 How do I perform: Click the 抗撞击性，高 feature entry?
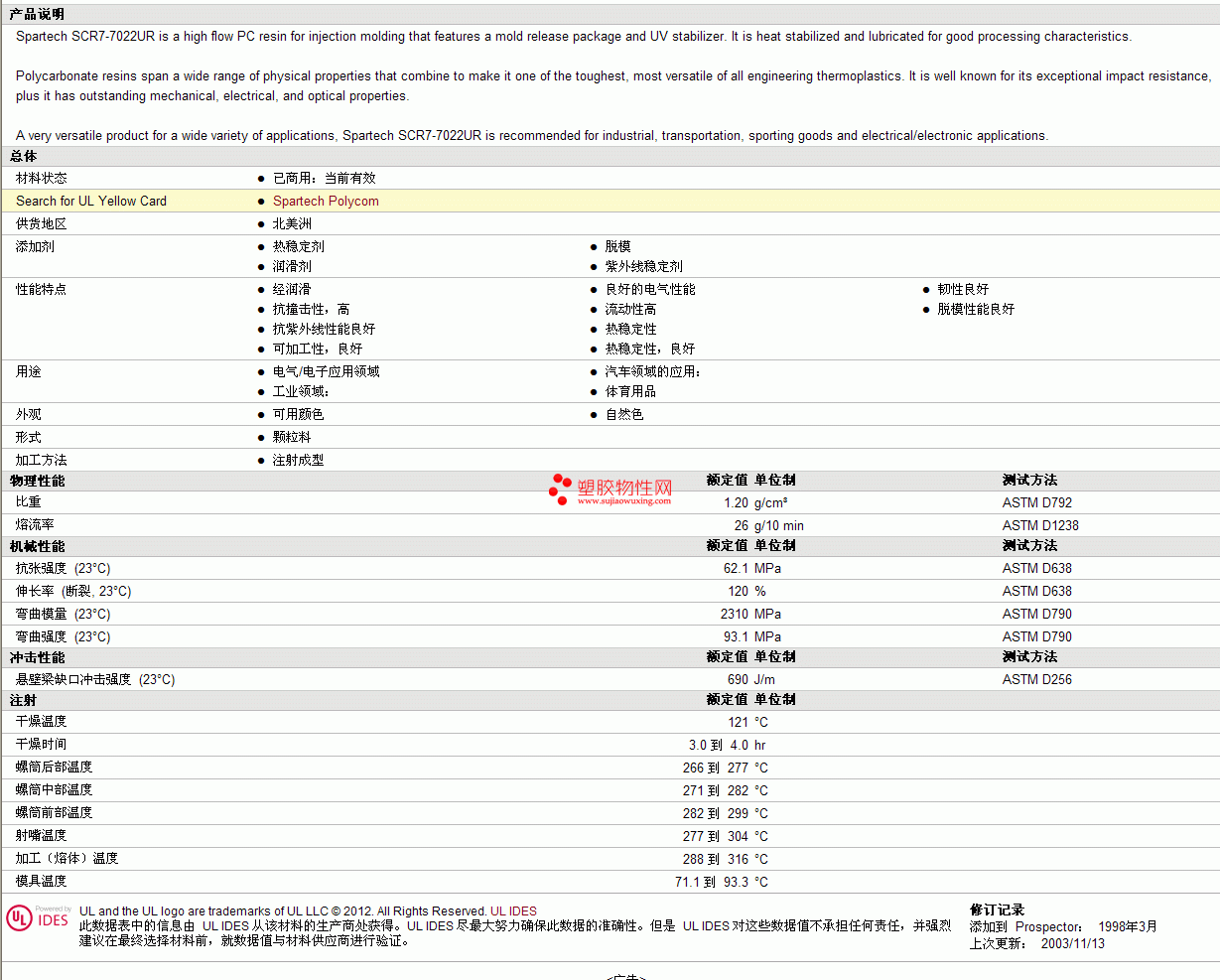coord(312,309)
